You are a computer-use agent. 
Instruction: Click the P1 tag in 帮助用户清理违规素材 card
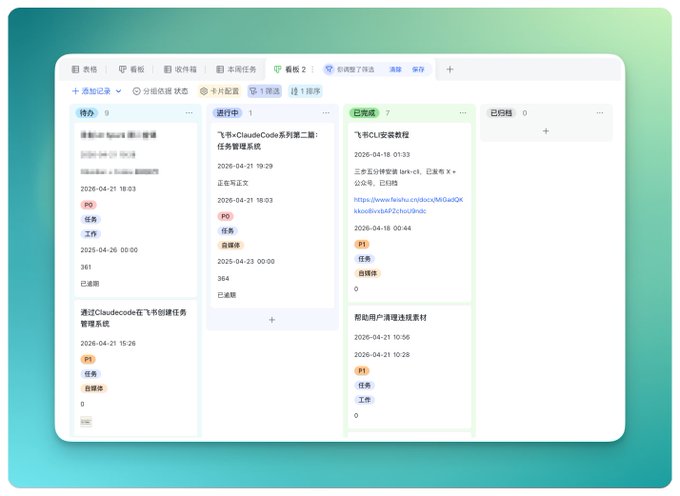(x=362, y=371)
